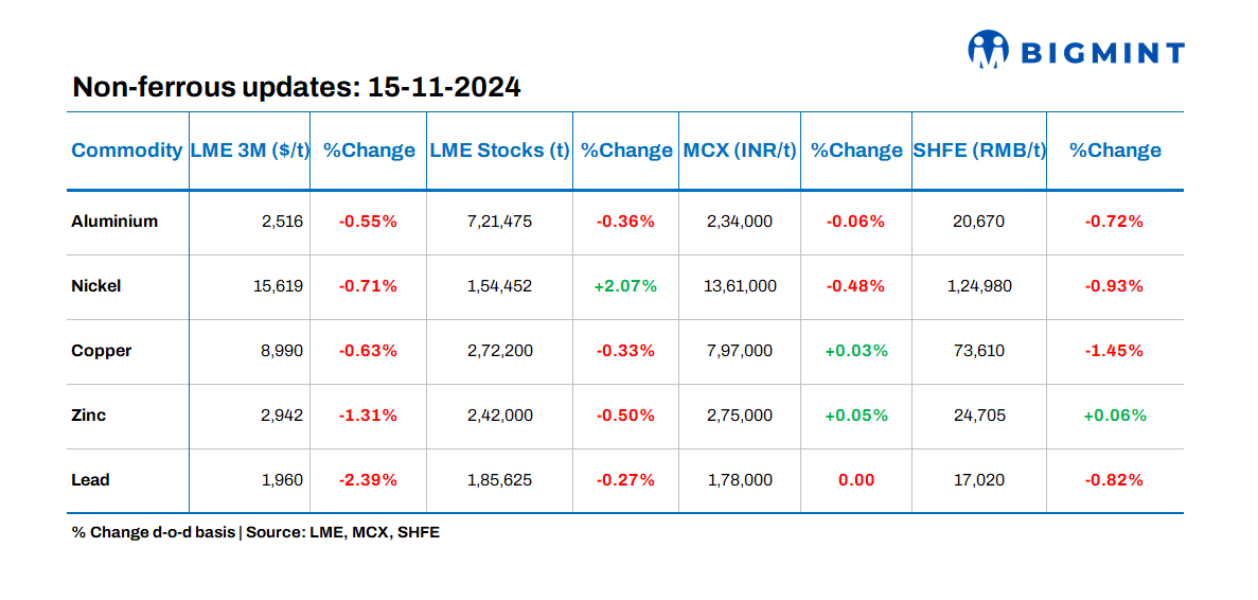Click the Lead row label
This screenshot has height=600, width=1258.
pyautogui.click(x=91, y=480)
